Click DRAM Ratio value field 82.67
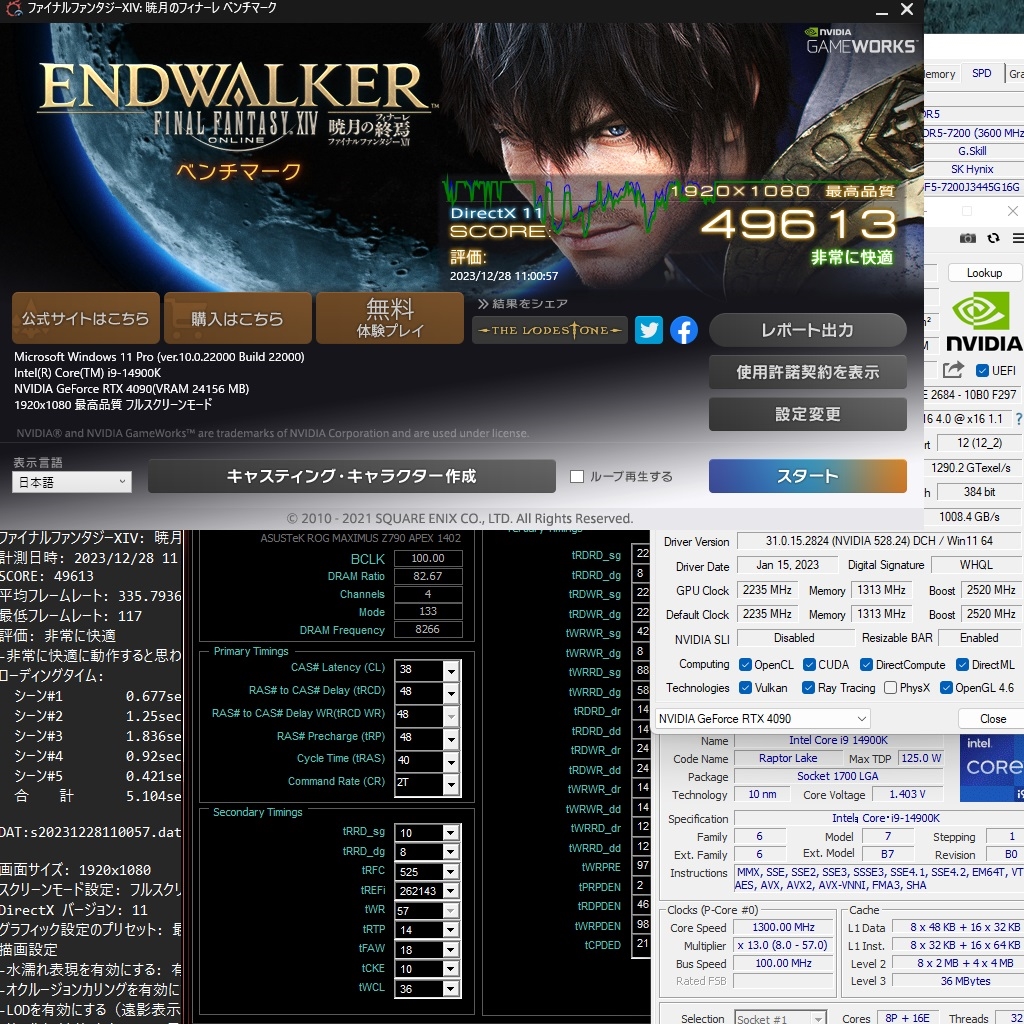The image size is (1024, 1024). pos(428,576)
